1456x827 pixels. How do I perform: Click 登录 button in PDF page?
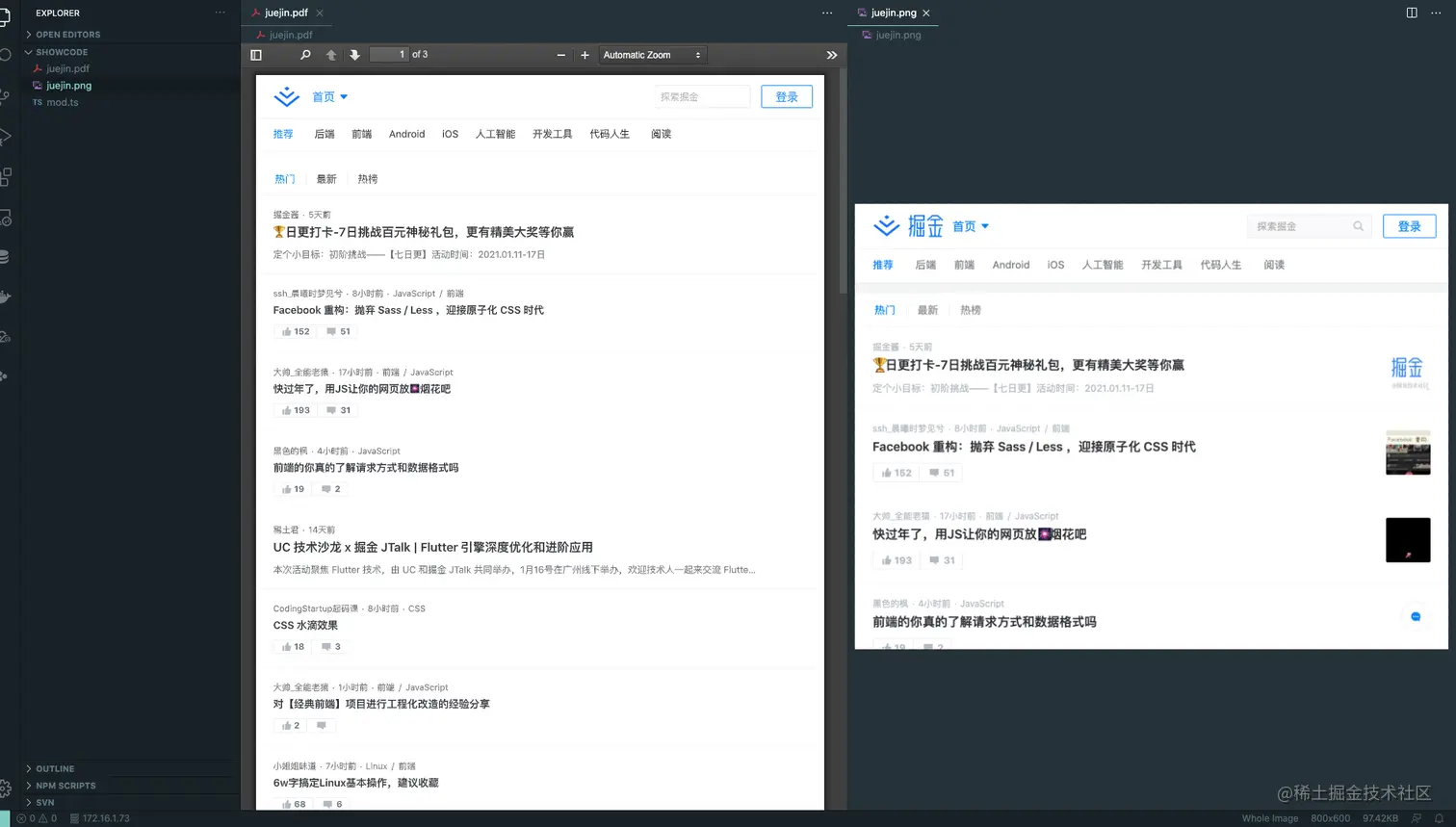tap(787, 96)
